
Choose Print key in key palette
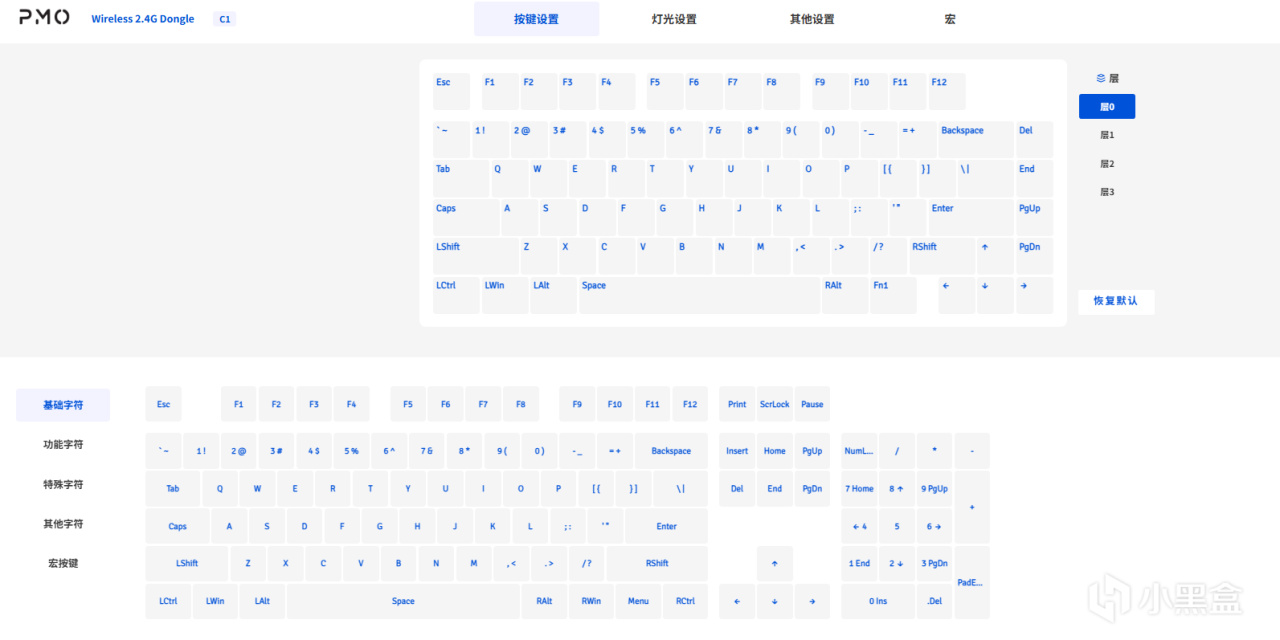coord(737,404)
